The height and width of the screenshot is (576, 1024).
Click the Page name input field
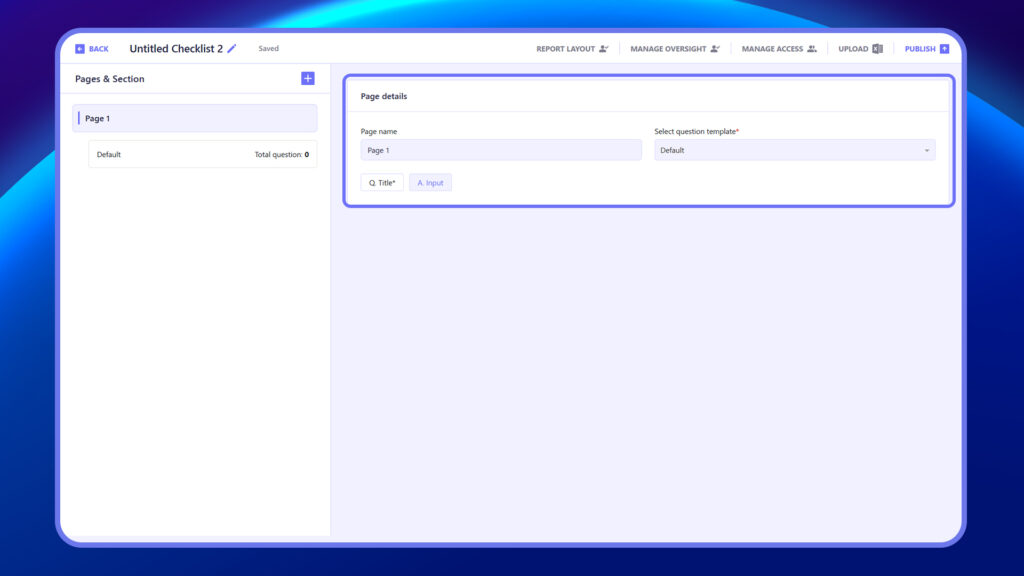click(x=501, y=150)
